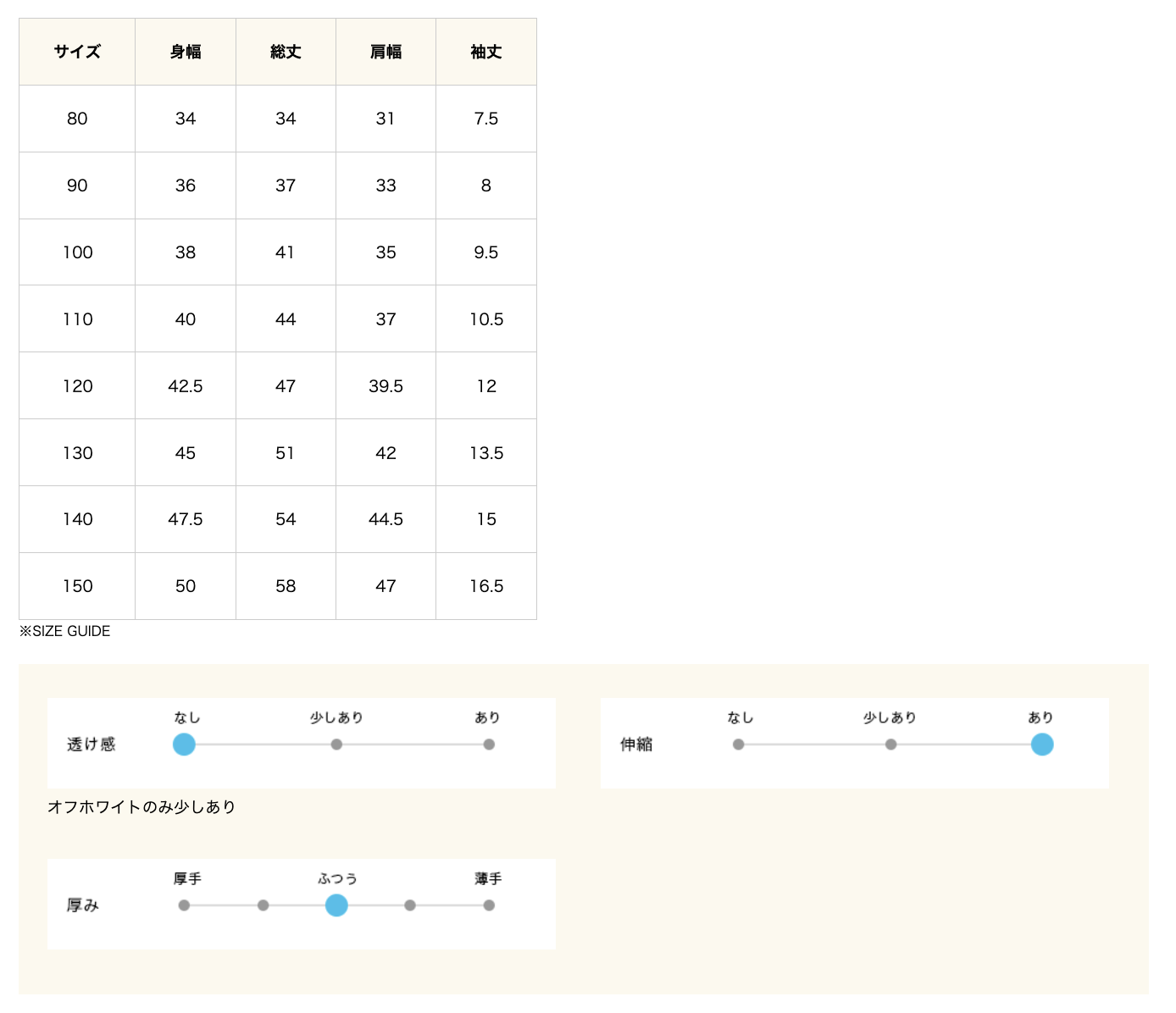Click the size 150 row cell
Viewport: 1176px width, 1013px height.
(x=77, y=586)
